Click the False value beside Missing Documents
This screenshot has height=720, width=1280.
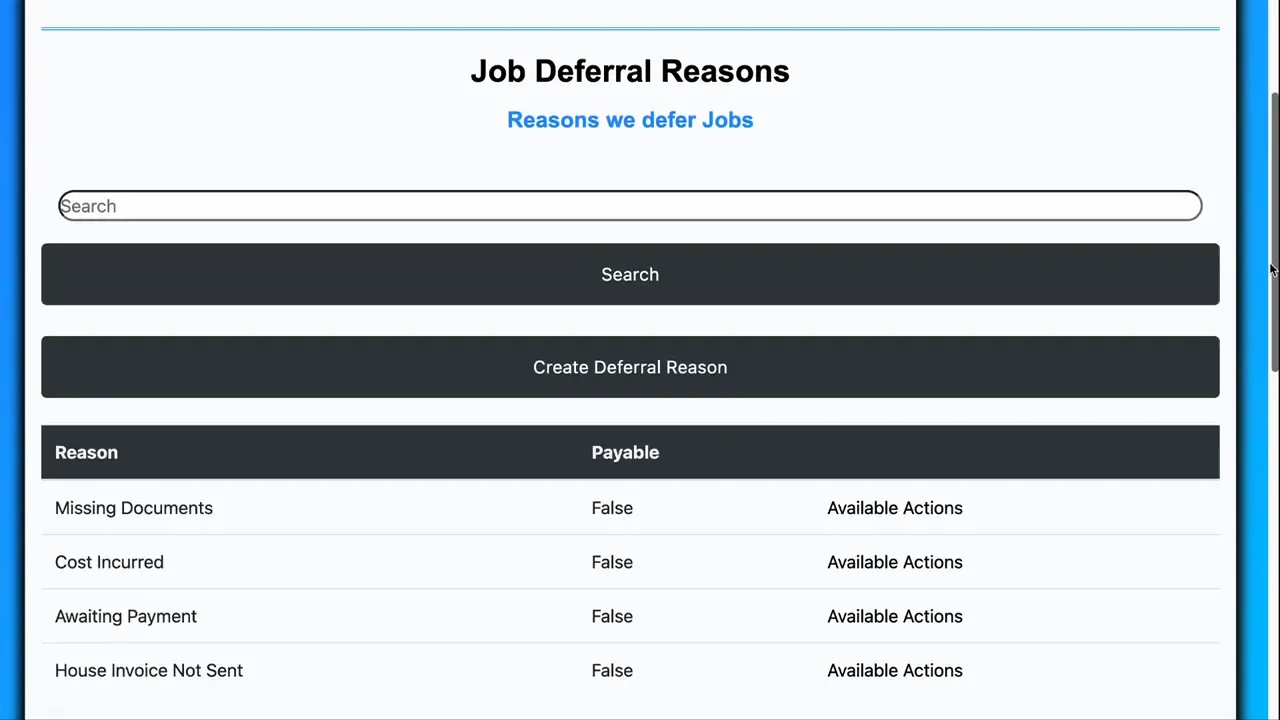(x=612, y=508)
